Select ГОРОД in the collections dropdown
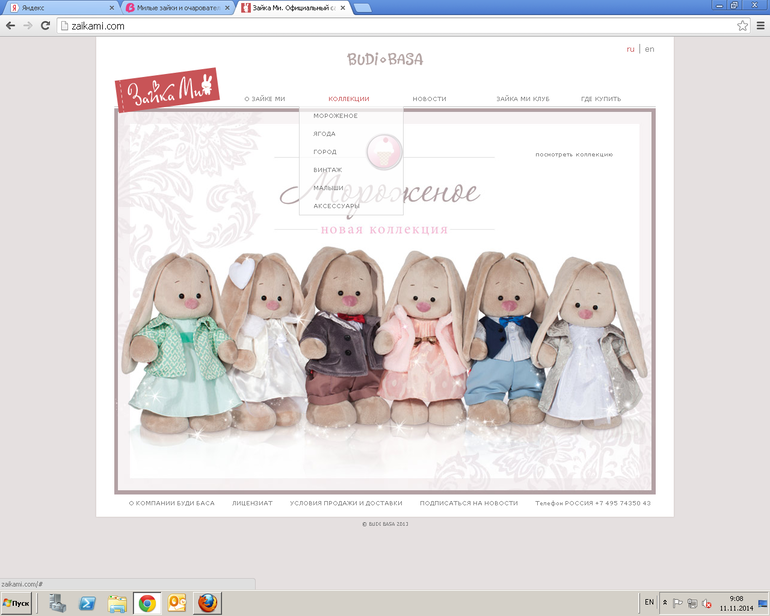Image resolution: width=770 pixels, height=616 pixels. tap(325, 152)
